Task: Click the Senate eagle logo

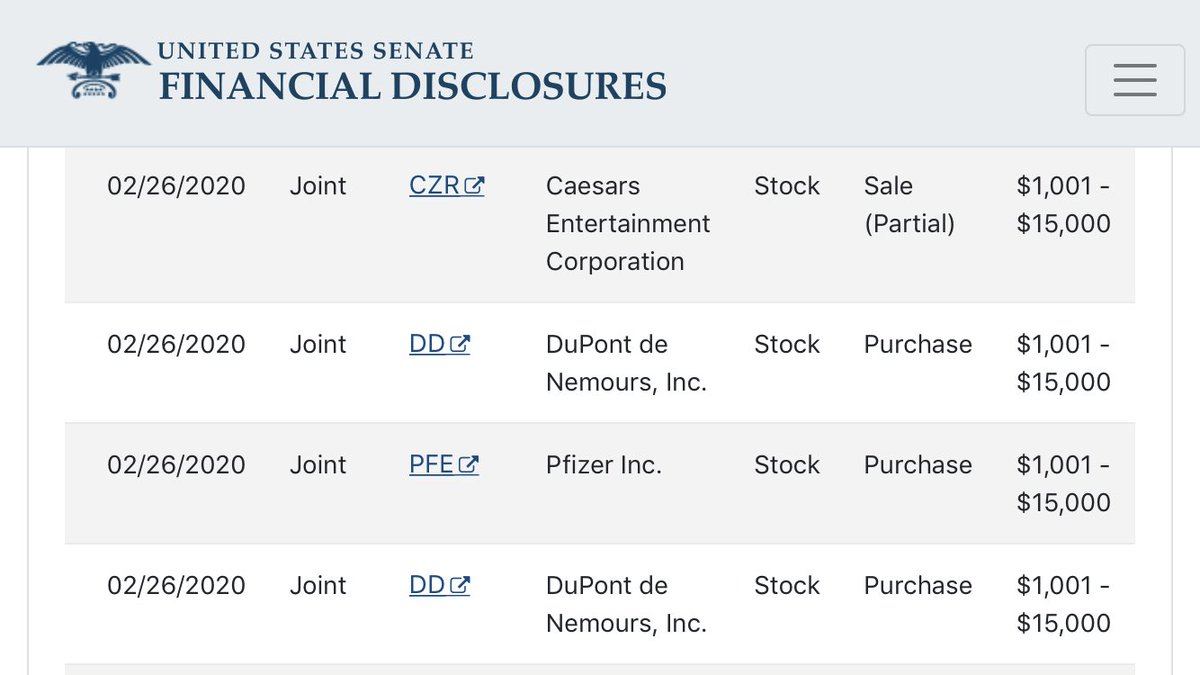Action: pyautogui.click(x=92, y=71)
